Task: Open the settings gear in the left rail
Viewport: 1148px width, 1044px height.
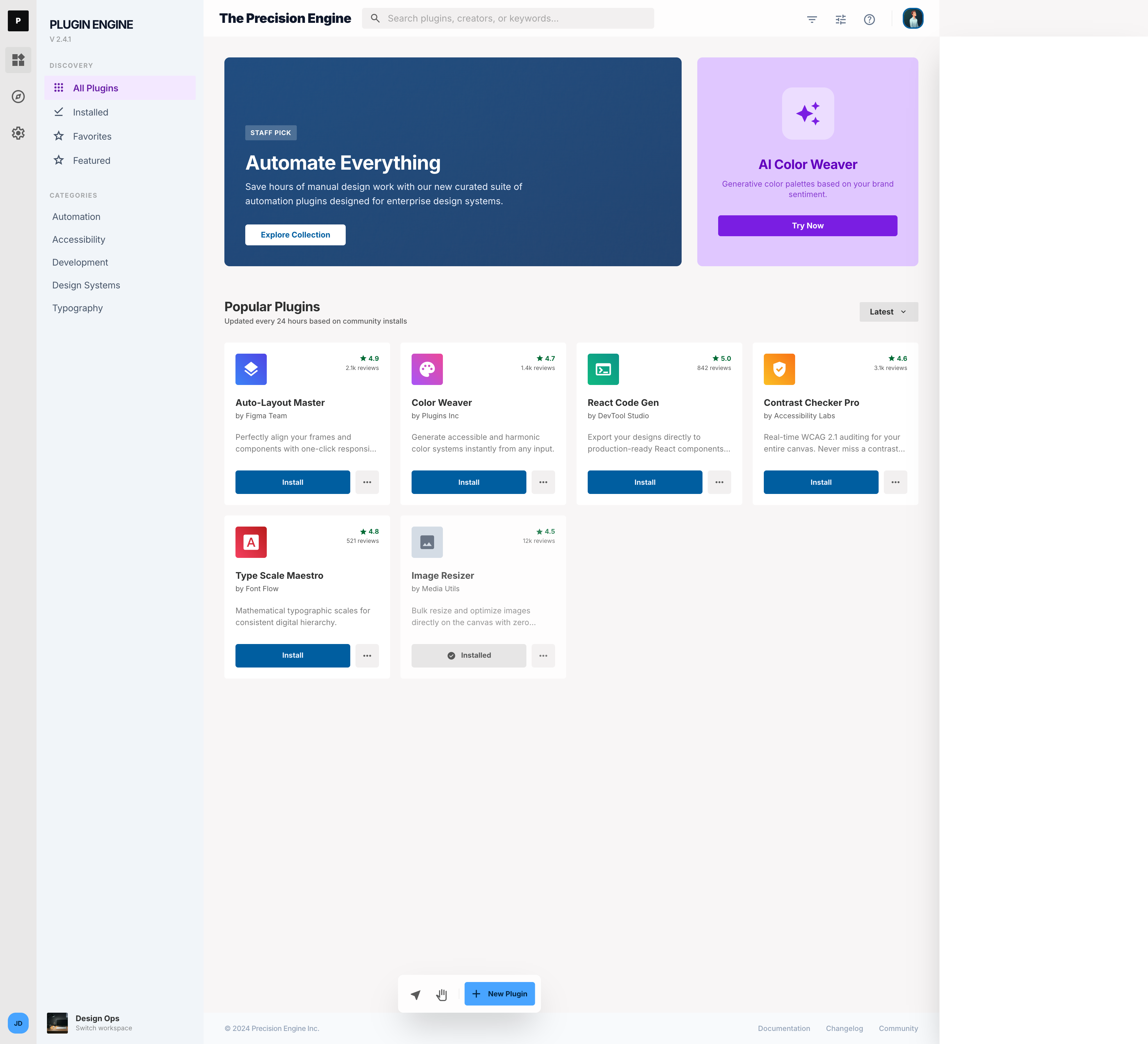Action: pos(18,133)
